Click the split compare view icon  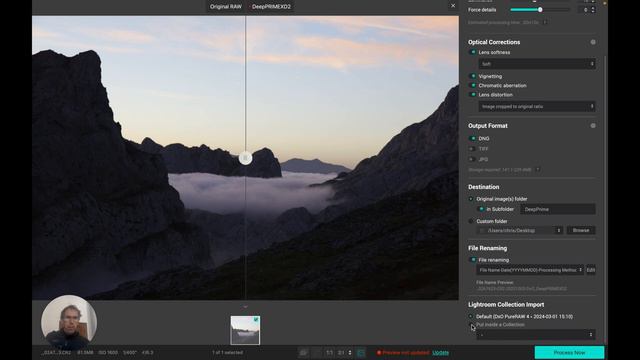[x=361, y=353]
